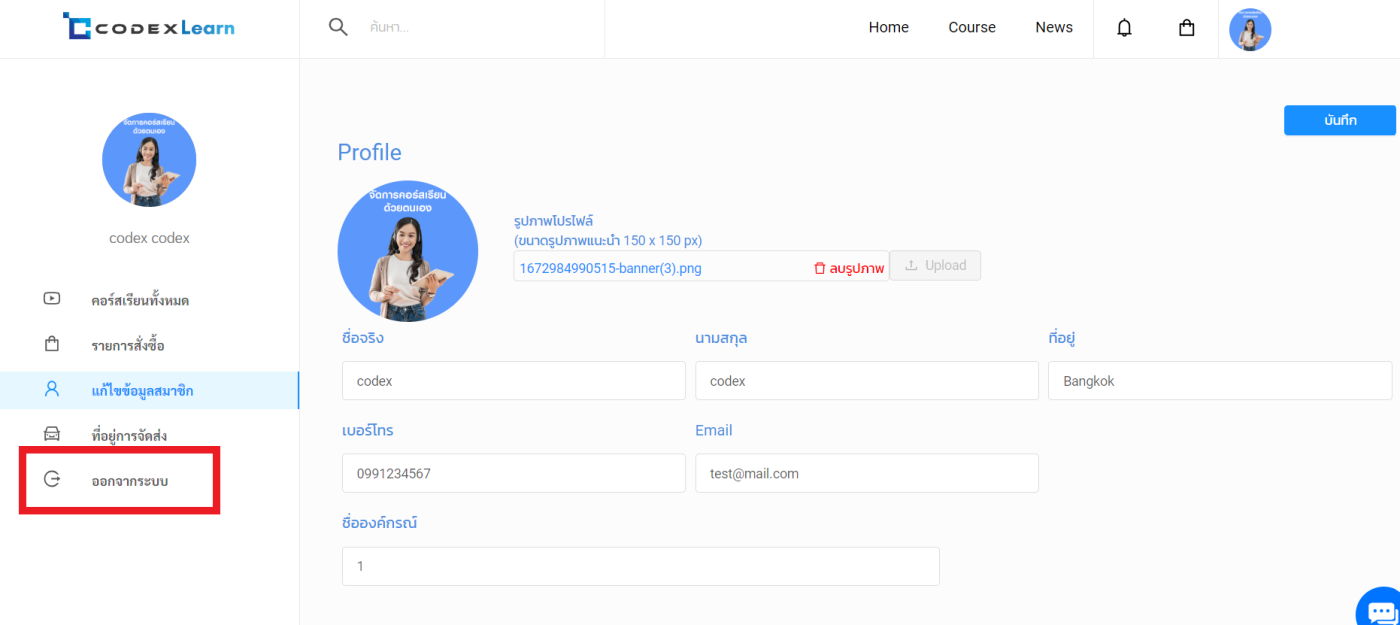Focus the เบอร์โทร phone number field
1400x625 pixels.
coord(513,473)
